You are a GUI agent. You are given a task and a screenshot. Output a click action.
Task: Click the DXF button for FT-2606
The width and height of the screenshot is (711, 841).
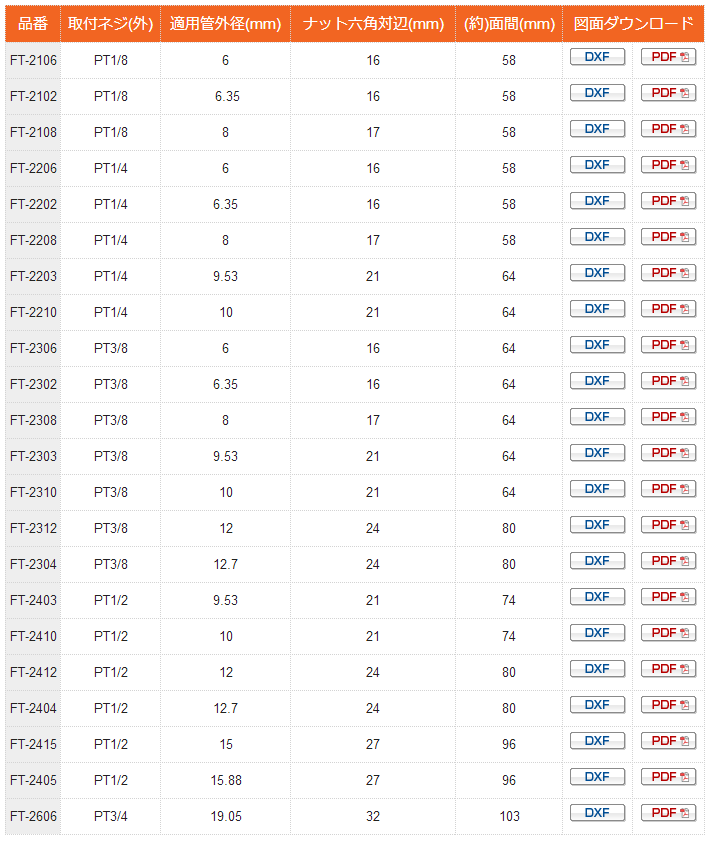pos(597,813)
